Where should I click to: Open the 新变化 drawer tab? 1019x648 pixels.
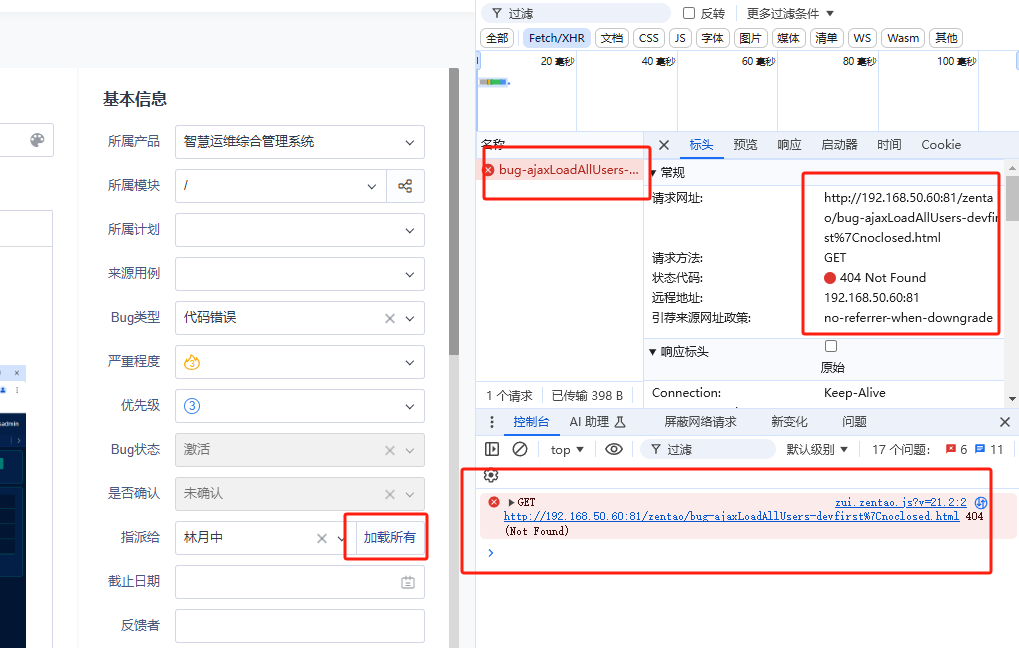(x=789, y=422)
